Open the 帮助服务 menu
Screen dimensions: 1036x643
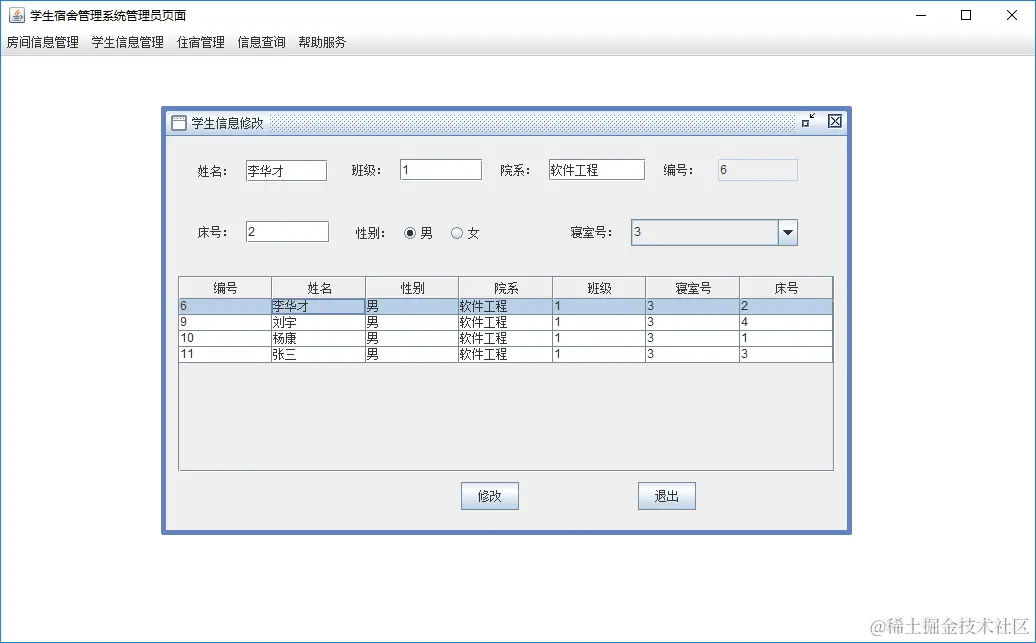tap(322, 42)
